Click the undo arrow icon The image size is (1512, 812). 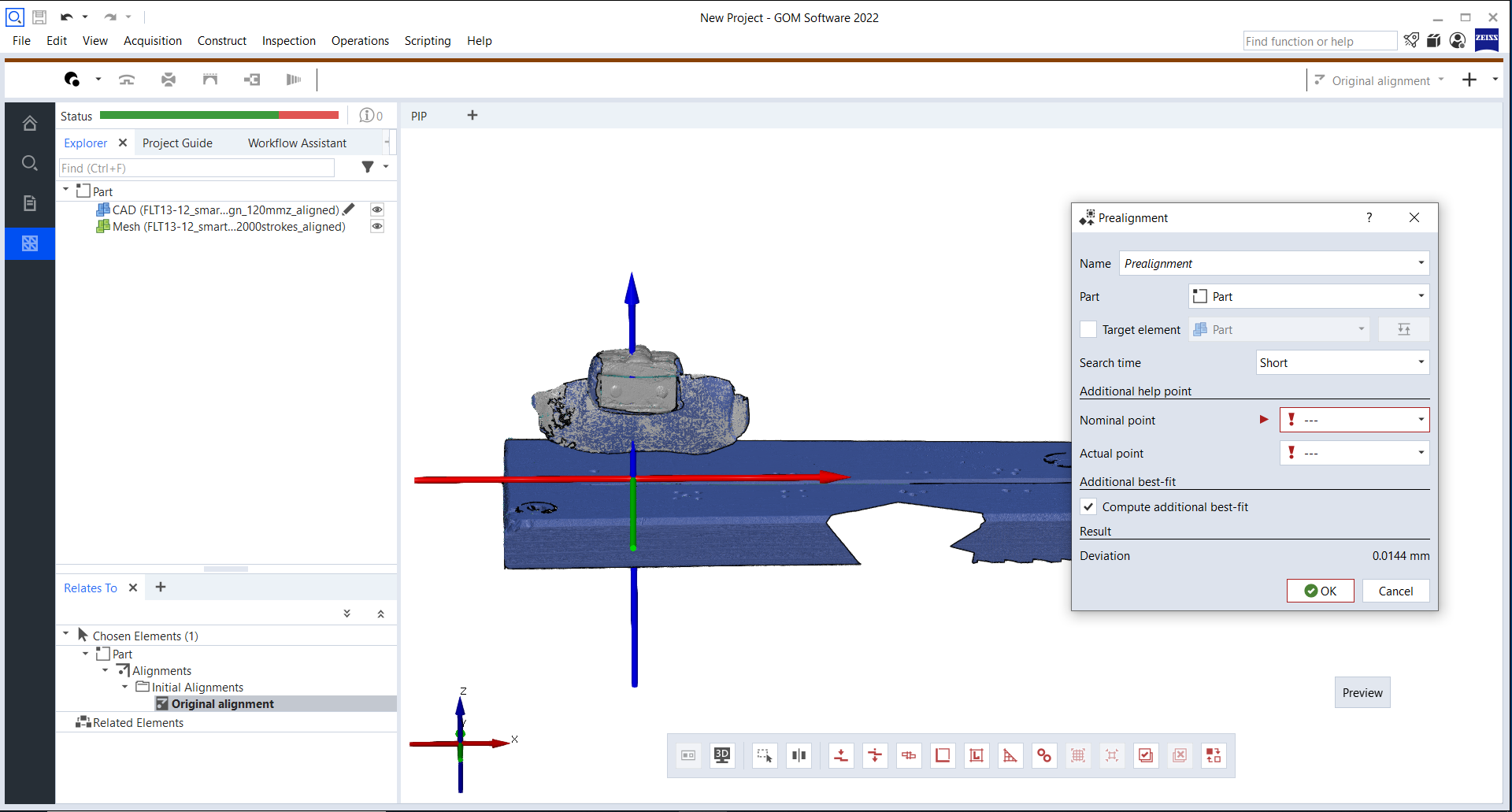pyautogui.click(x=67, y=17)
